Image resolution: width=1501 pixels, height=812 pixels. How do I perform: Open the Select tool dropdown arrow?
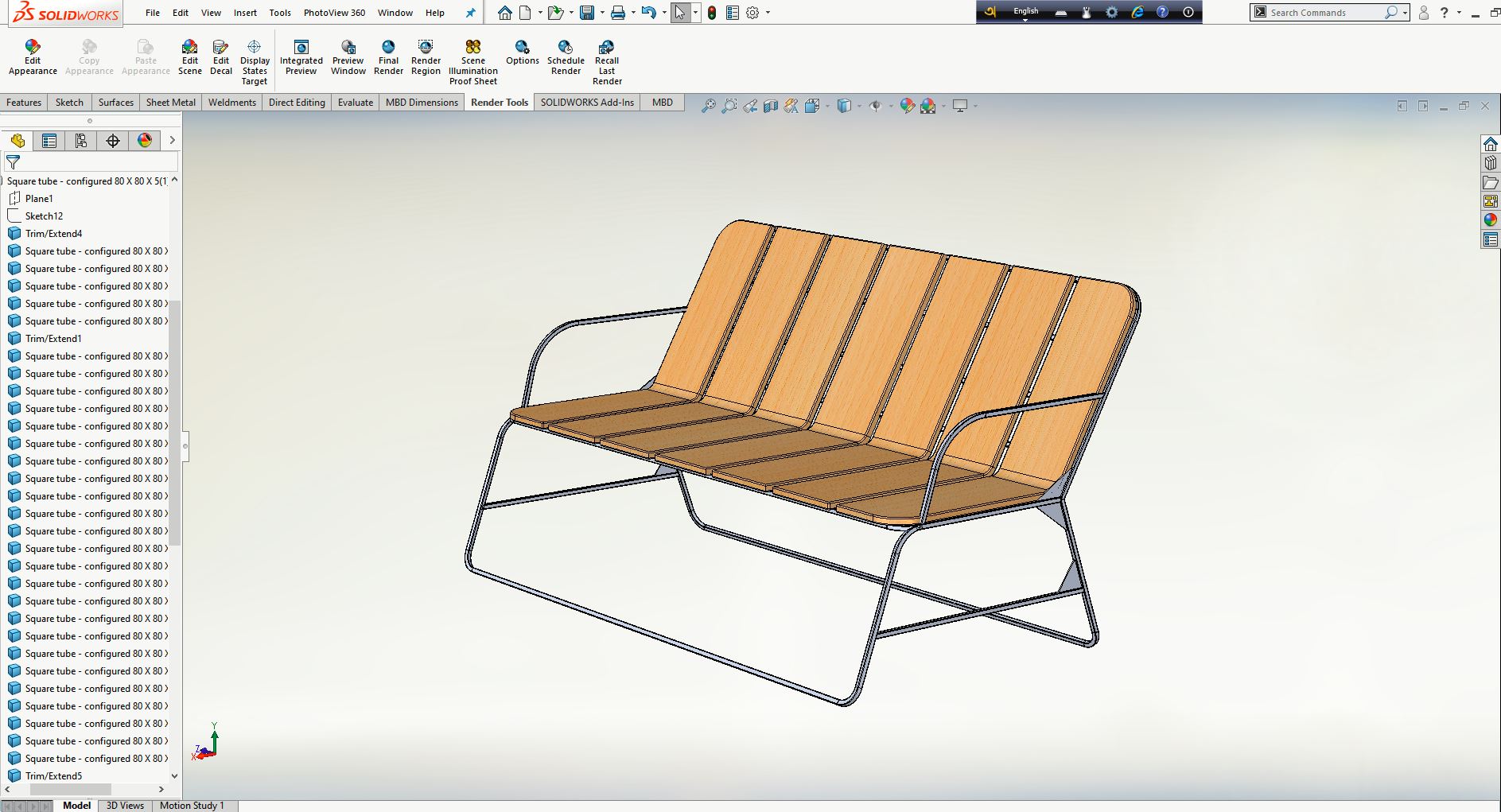coord(695,13)
